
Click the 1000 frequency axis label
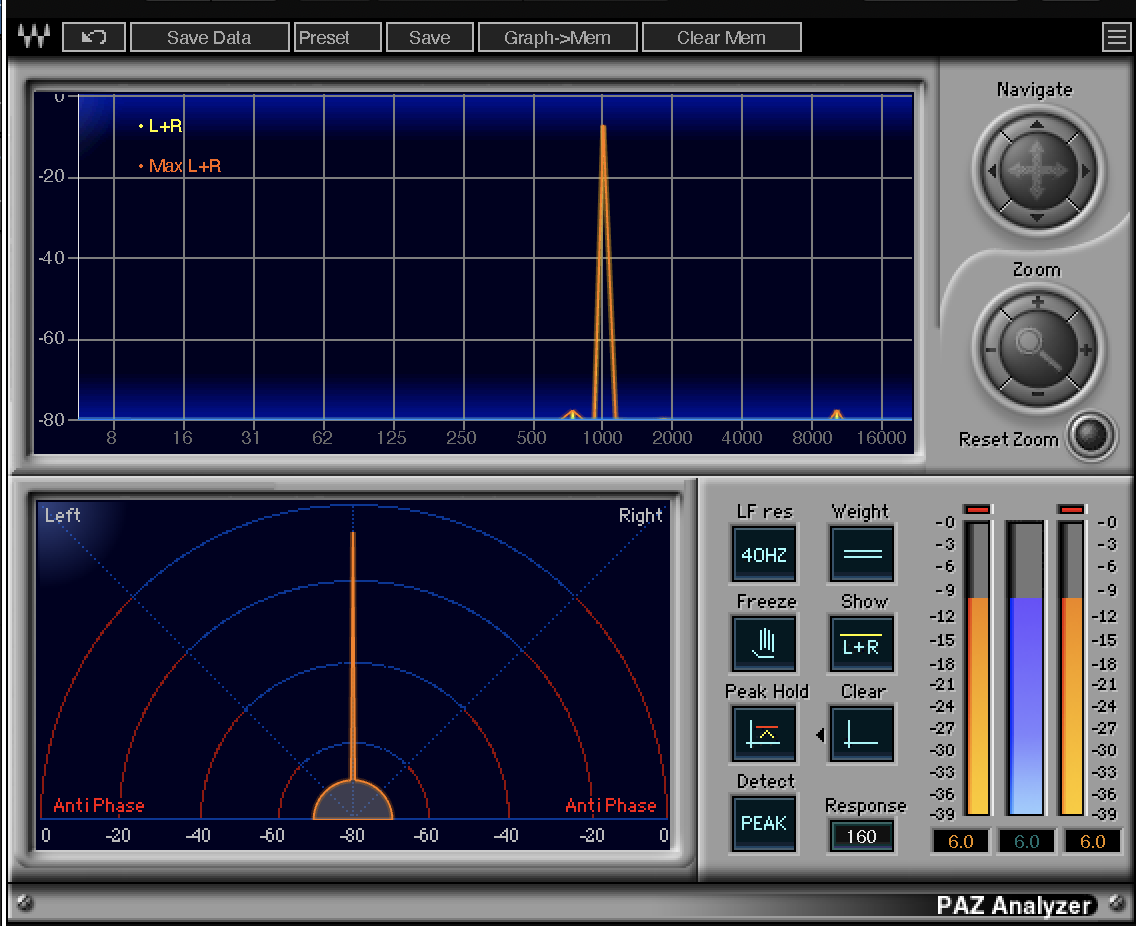602,438
